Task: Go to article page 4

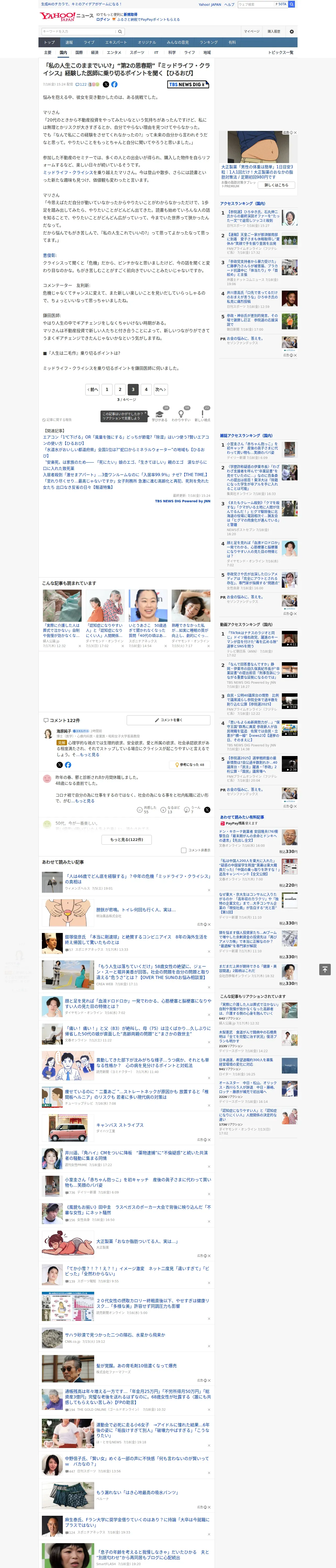Action: pos(146,390)
